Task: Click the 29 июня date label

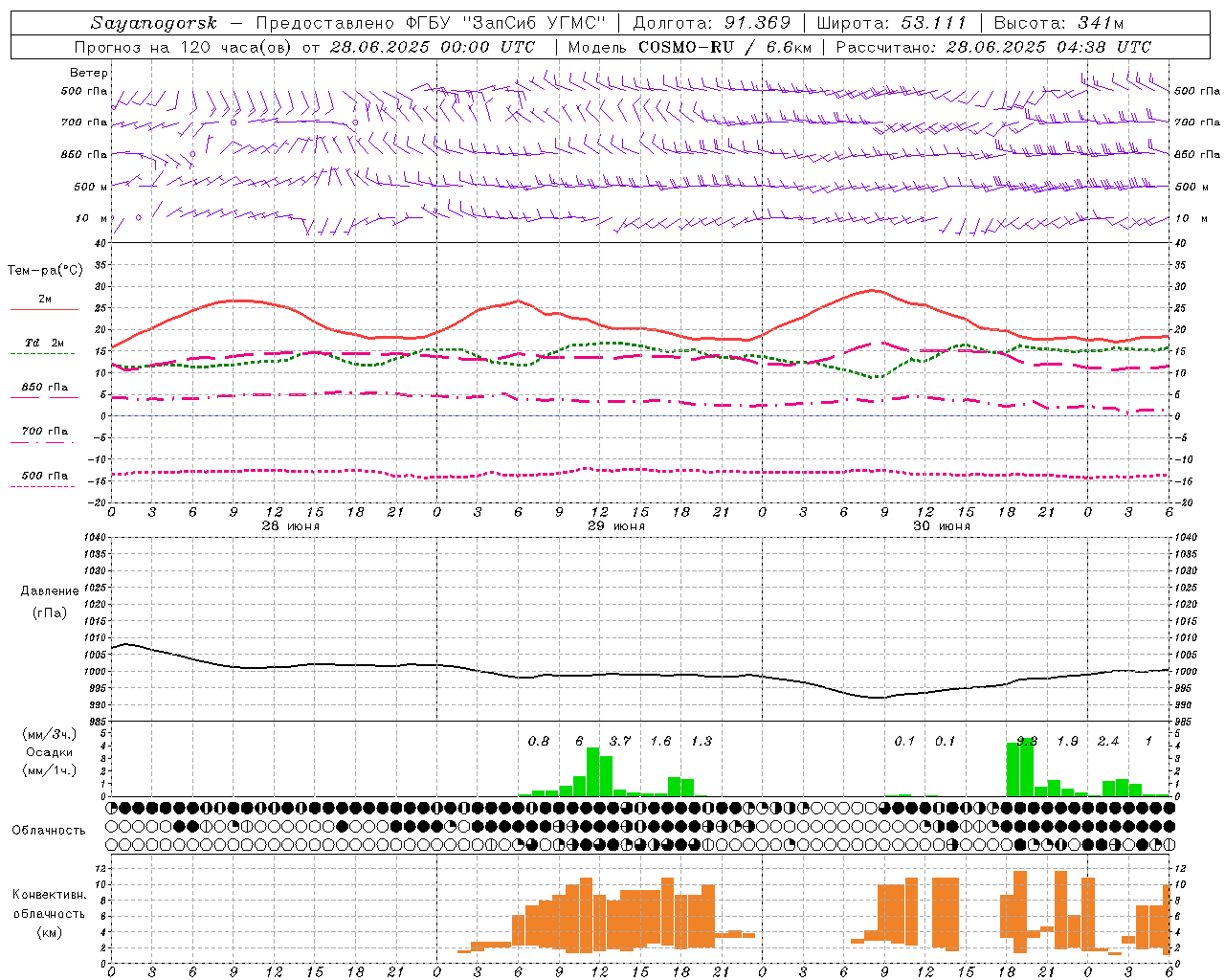Action: (x=616, y=526)
